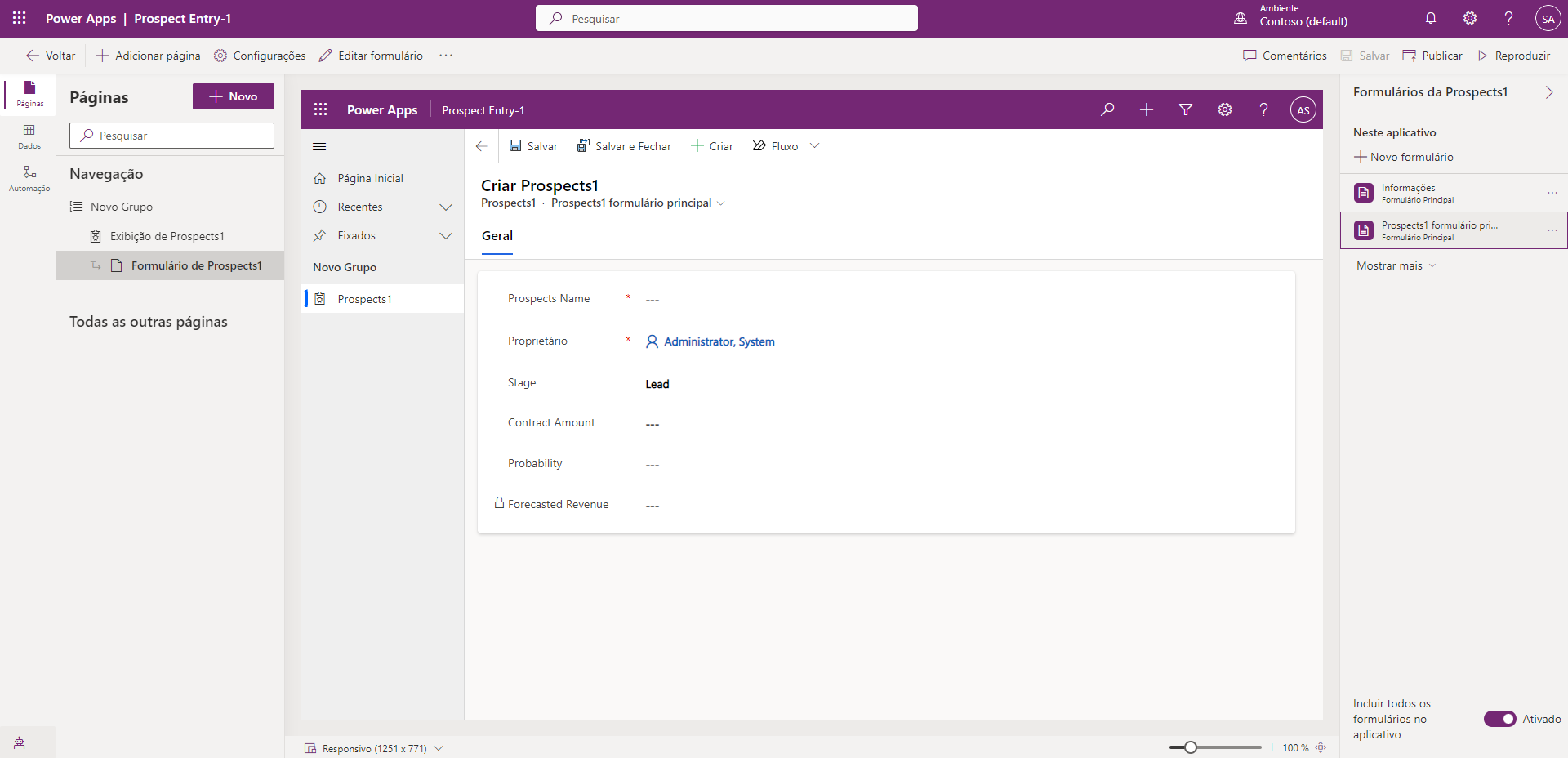Open the Responsivo size dropdown
Screen dimensions: 1568x758
(374, 748)
